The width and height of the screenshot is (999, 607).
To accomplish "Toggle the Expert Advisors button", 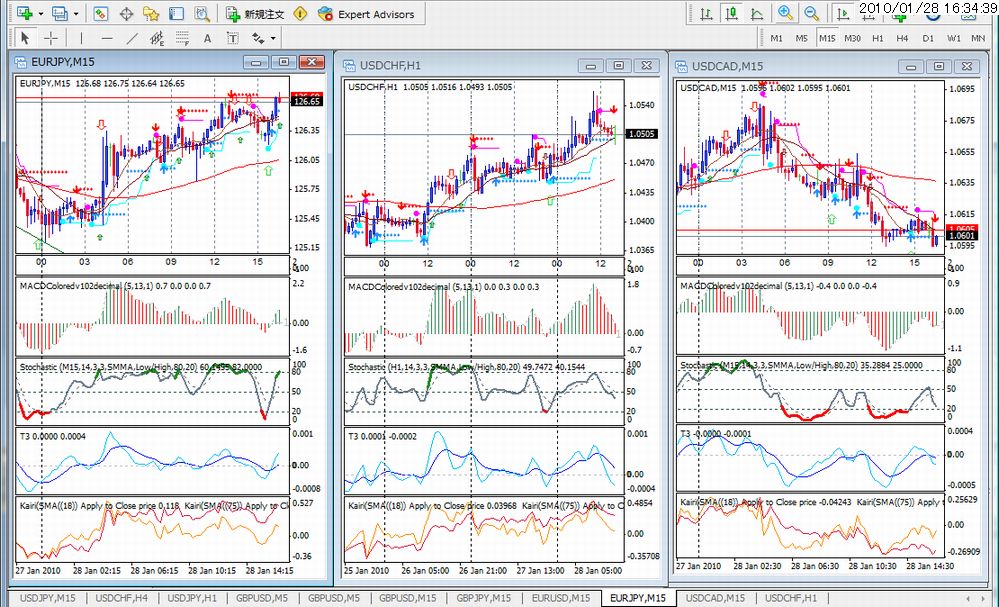I will pos(366,14).
